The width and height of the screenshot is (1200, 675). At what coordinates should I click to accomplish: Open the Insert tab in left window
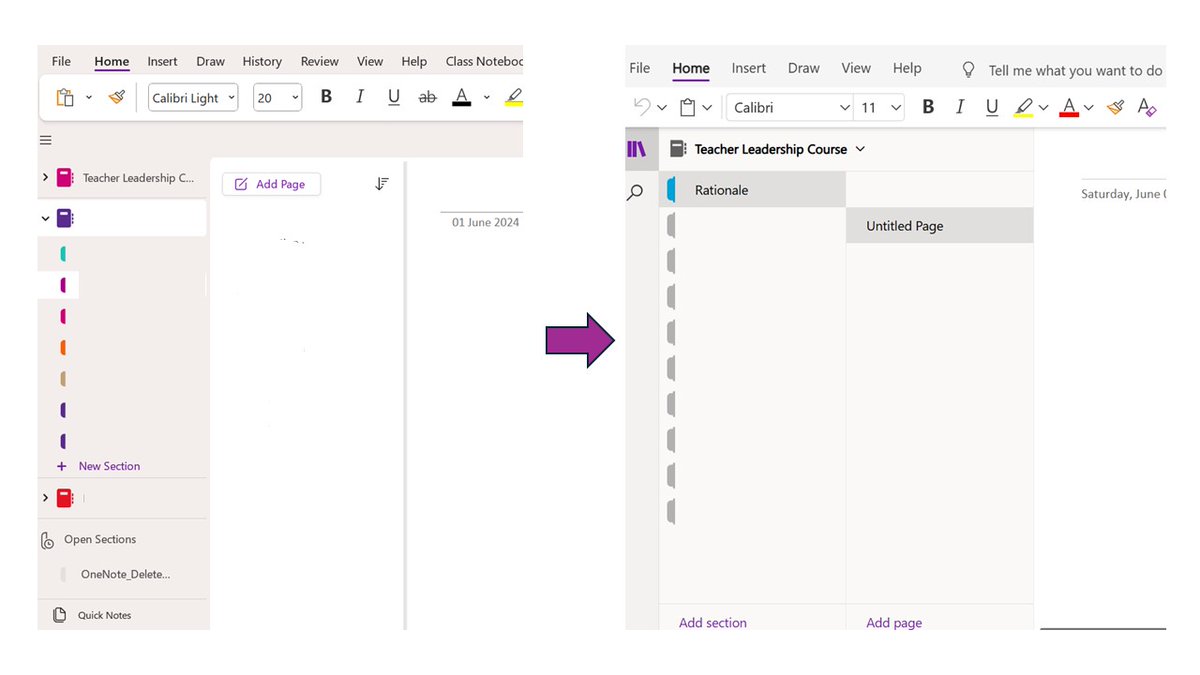162,61
